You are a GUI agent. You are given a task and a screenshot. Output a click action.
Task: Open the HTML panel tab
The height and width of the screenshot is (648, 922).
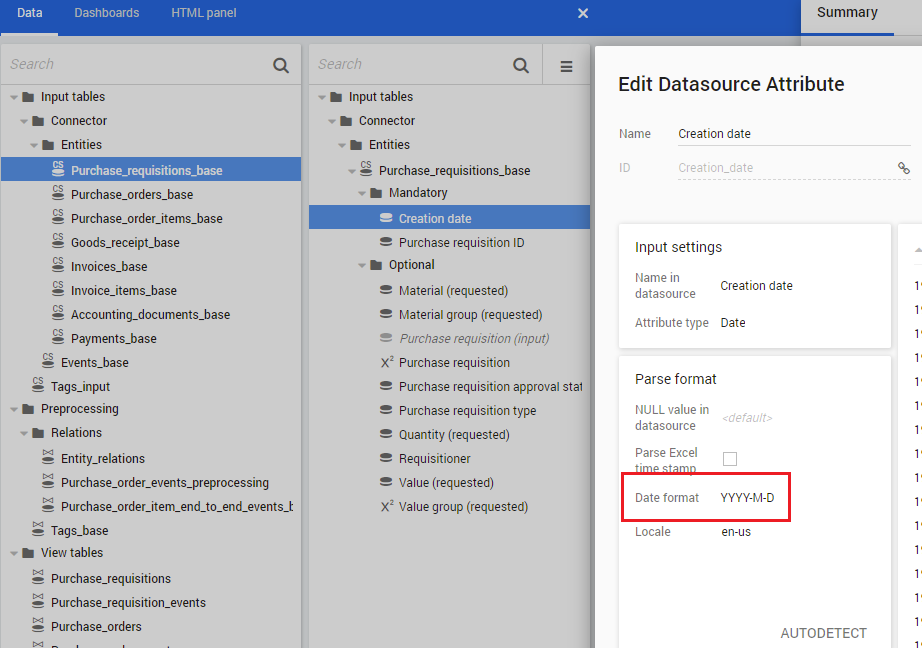pyautogui.click(x=203, y=13)
